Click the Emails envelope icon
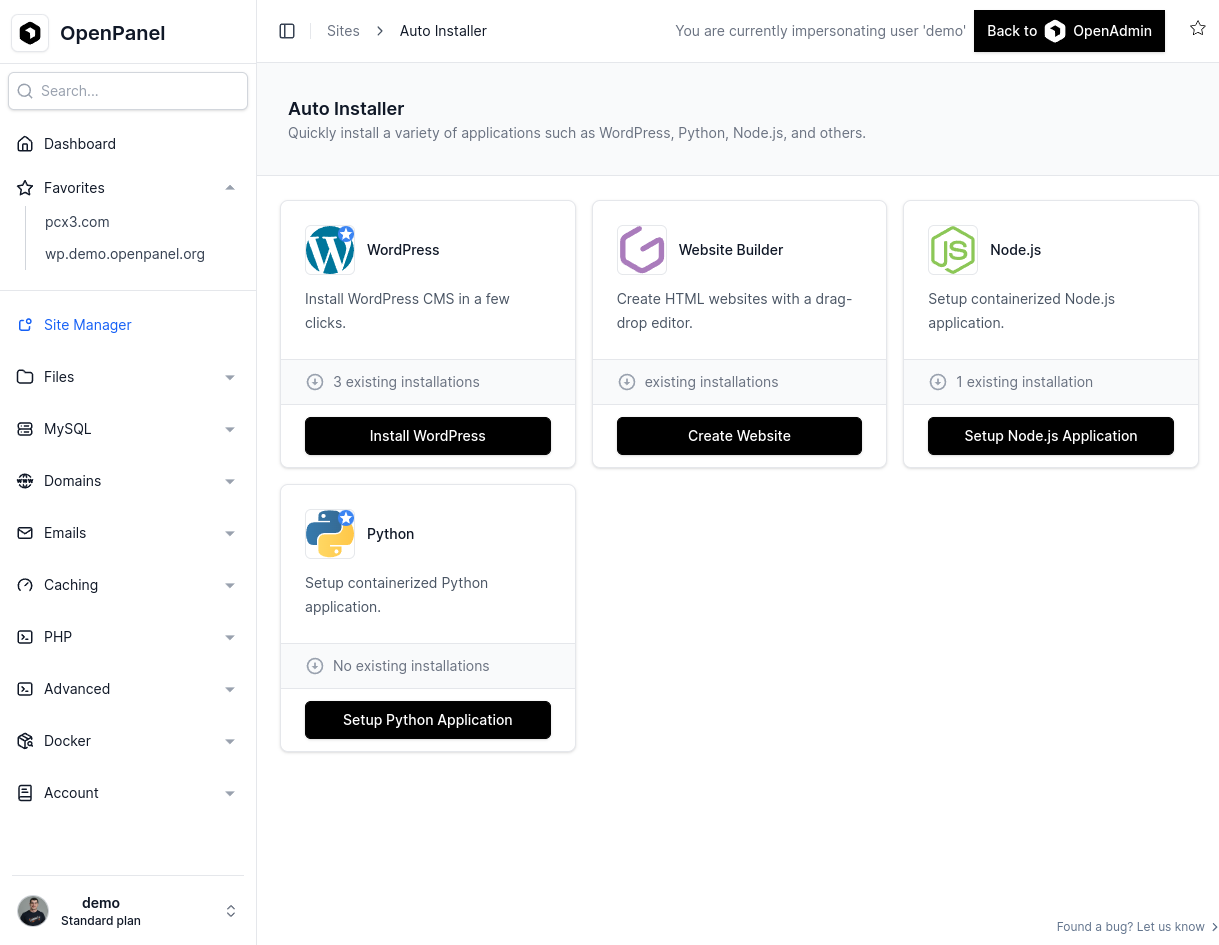Viewport: 1219px width, 945px height. (x=25, y=533)
